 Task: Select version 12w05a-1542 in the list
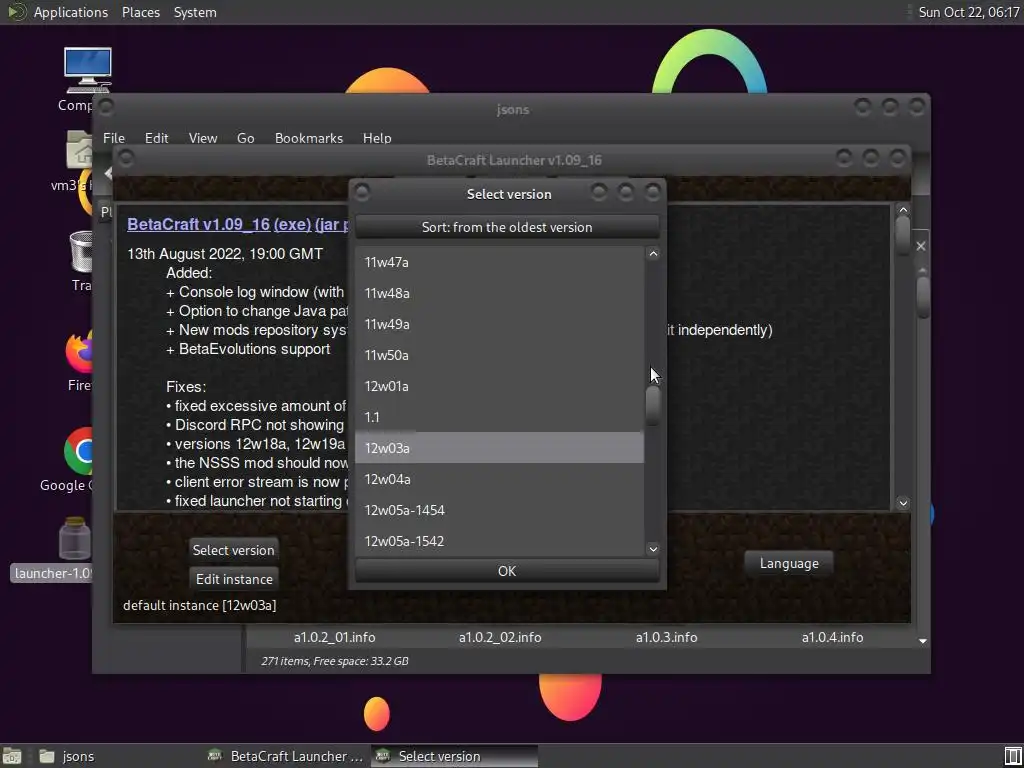[x=499, y=541]
